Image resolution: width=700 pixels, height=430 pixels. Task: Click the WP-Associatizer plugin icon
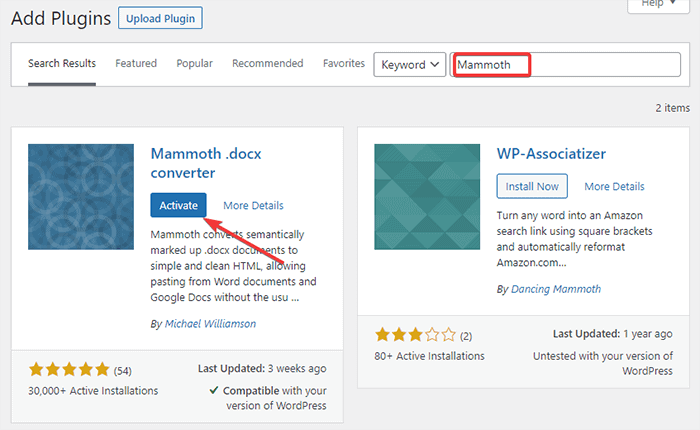click(427, 197)
